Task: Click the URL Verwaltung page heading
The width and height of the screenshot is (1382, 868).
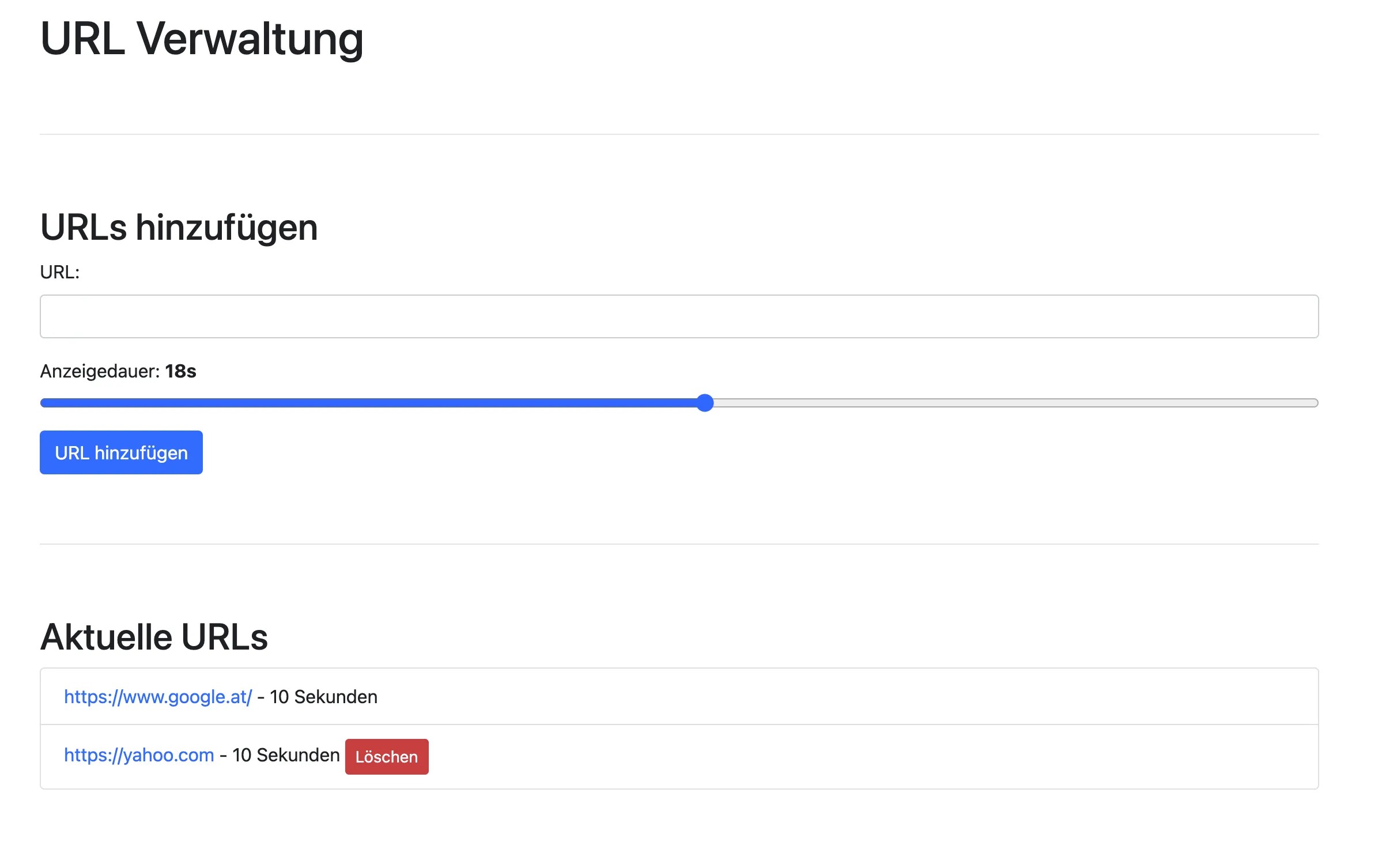Action: [201, 37]
